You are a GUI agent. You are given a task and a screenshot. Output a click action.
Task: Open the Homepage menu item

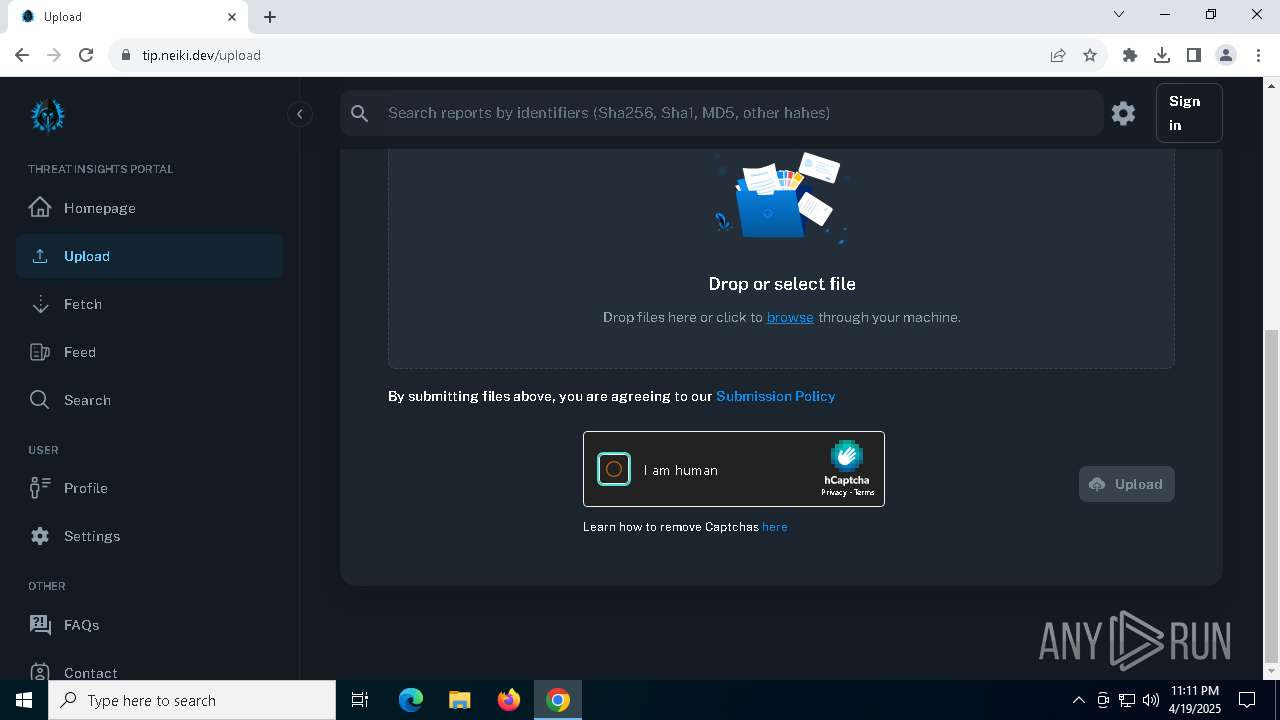(149, 208)
